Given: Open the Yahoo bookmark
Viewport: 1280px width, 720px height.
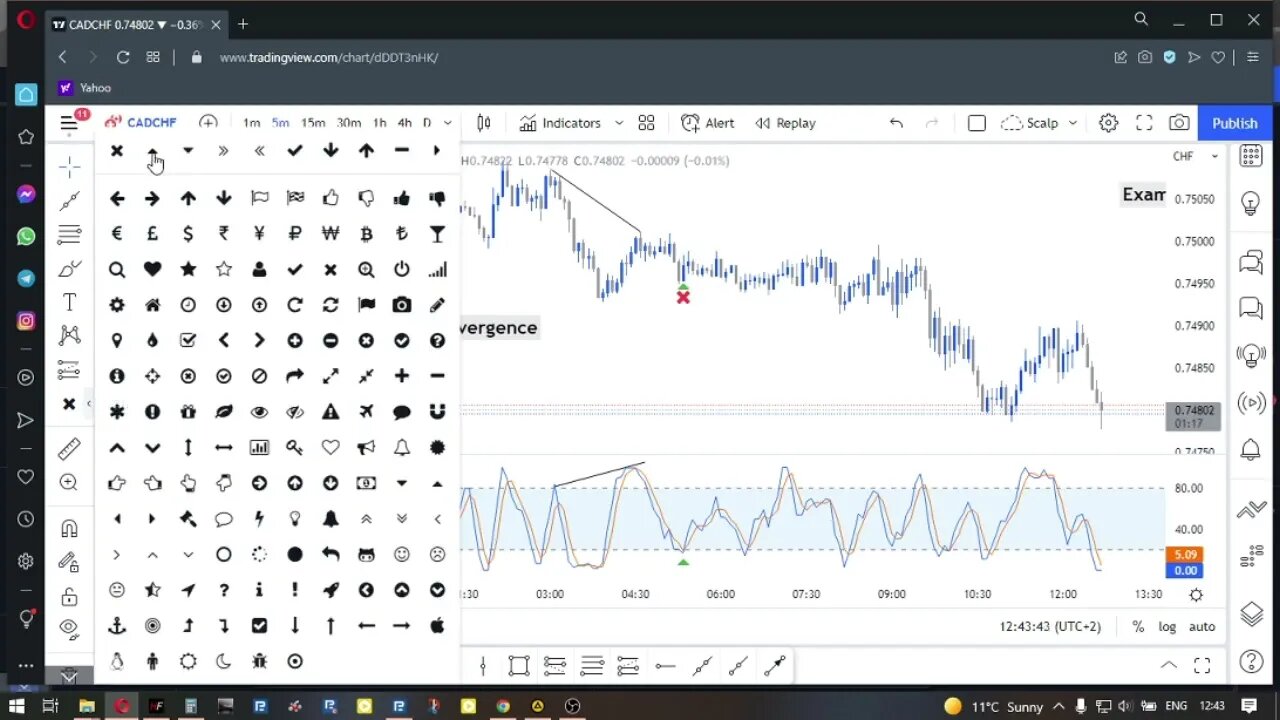Looking at the screenshot, I should (x=85, y=88).
